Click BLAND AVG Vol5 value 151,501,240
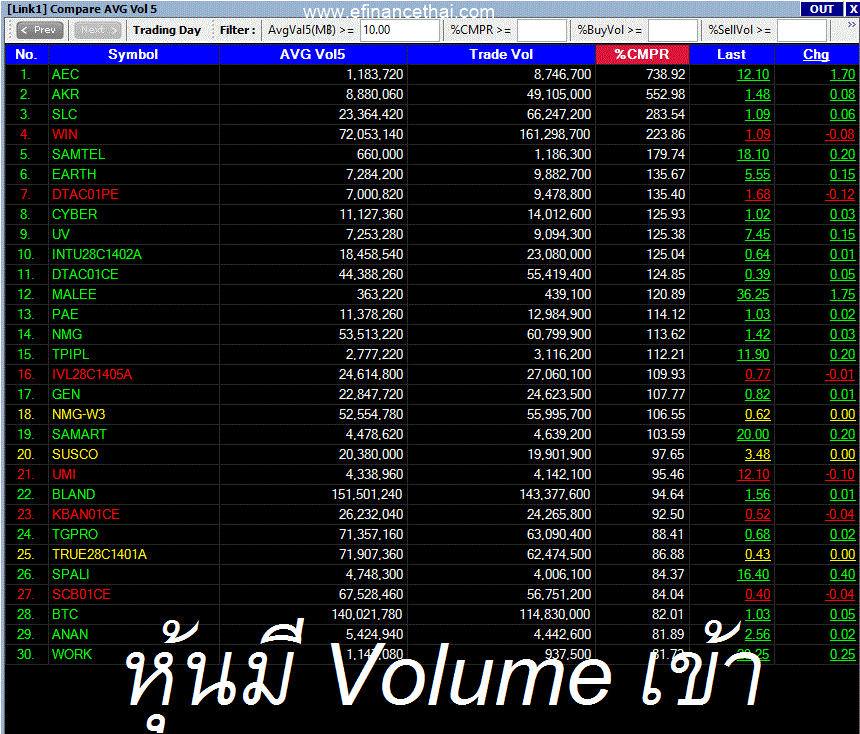Viewport: 860px width, 734px height. [367, 495]
